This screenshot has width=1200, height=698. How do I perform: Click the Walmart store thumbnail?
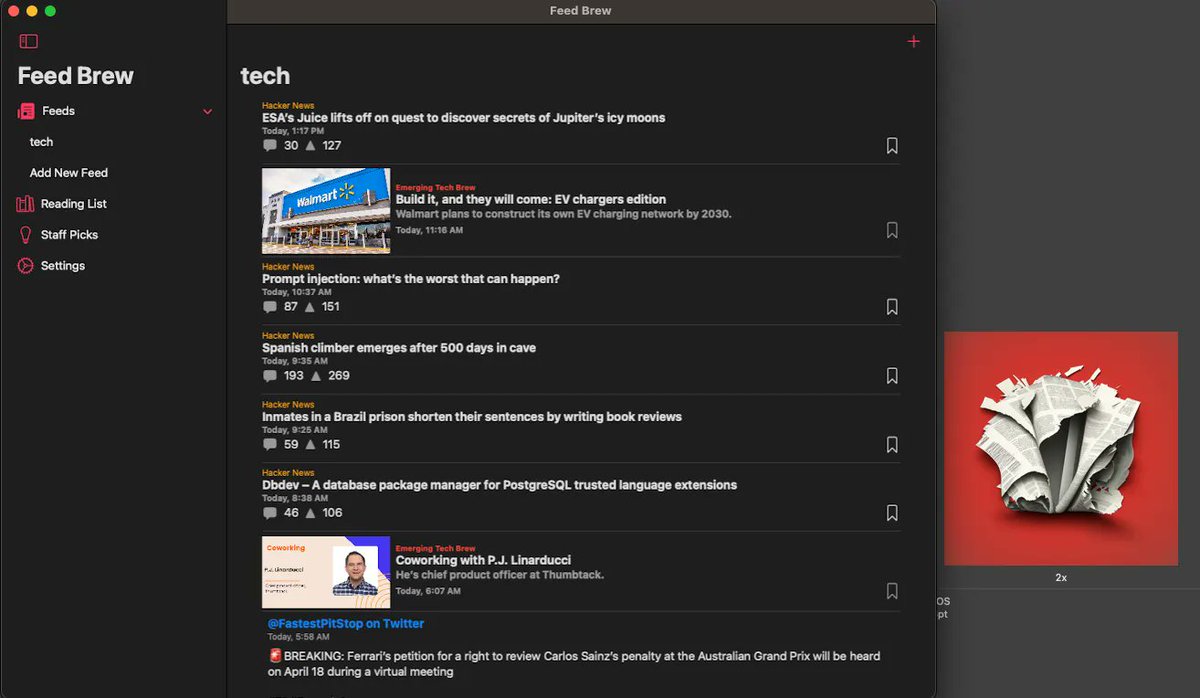(x=326, y=211)
